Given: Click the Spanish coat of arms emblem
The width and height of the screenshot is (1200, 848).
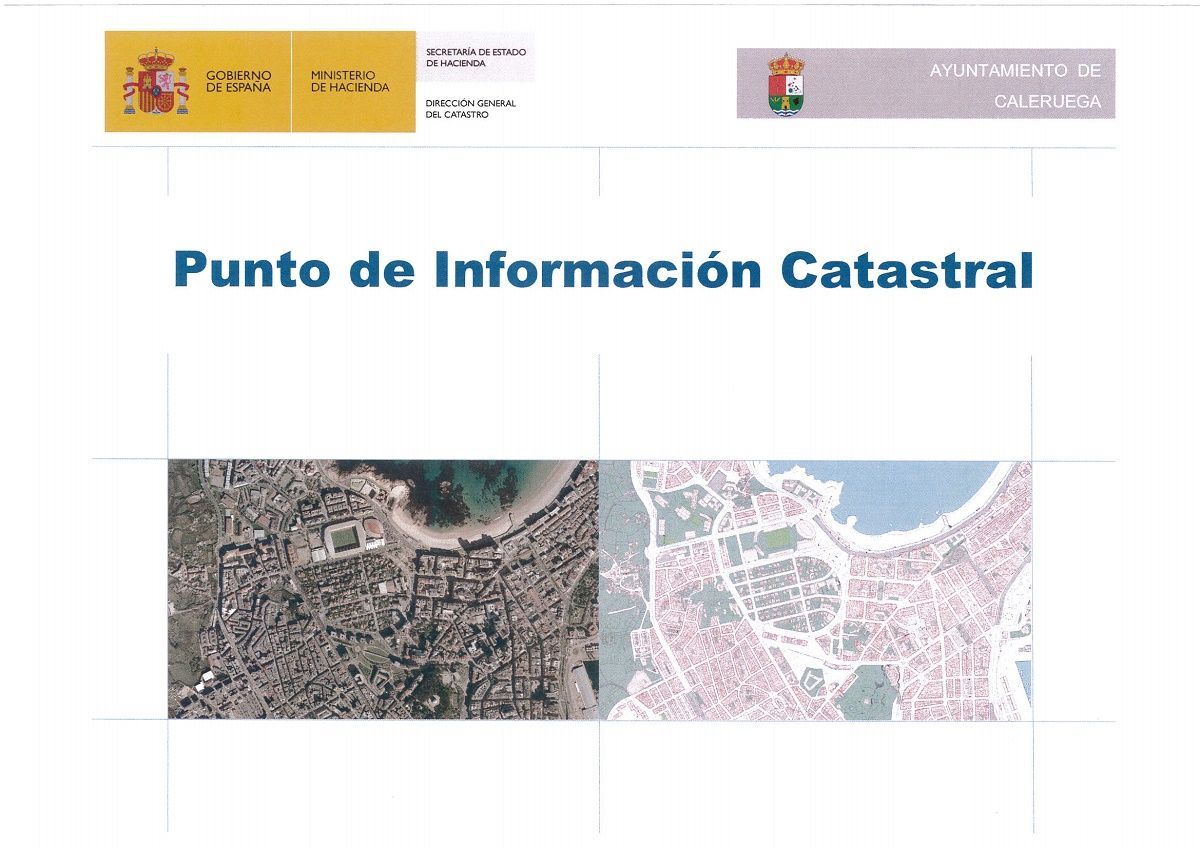Looking at the screenshot, I should pos(155,82).
